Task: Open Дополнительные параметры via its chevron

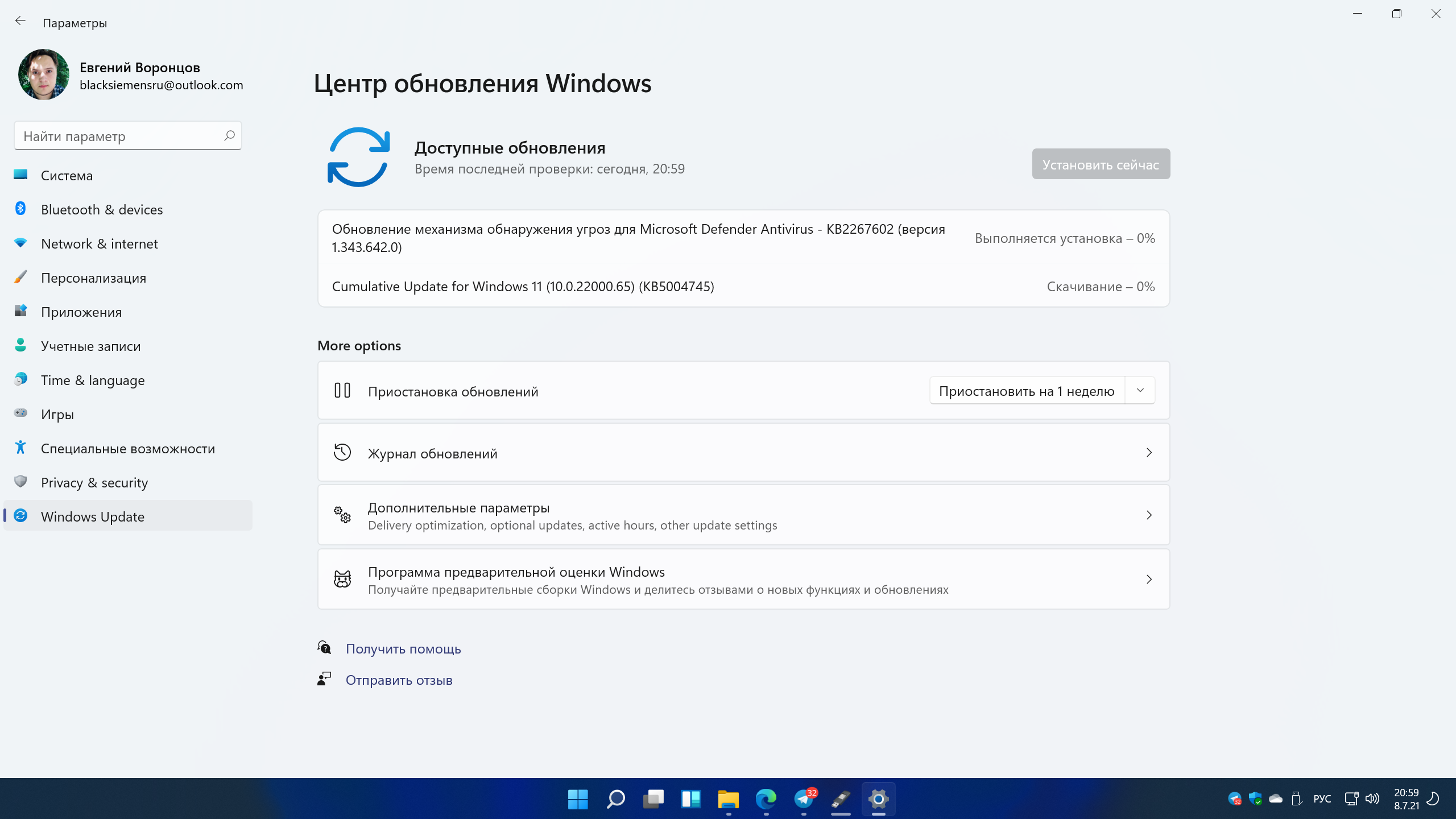Action: (x=1149, y=515)
